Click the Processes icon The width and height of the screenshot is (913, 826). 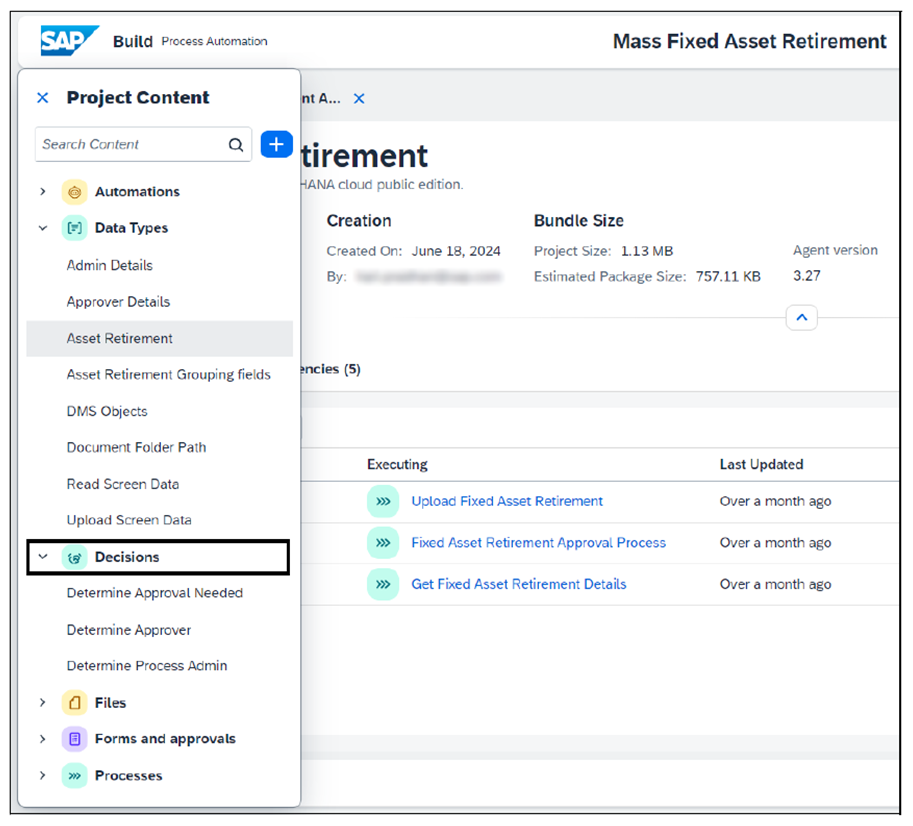coord(75,776)
